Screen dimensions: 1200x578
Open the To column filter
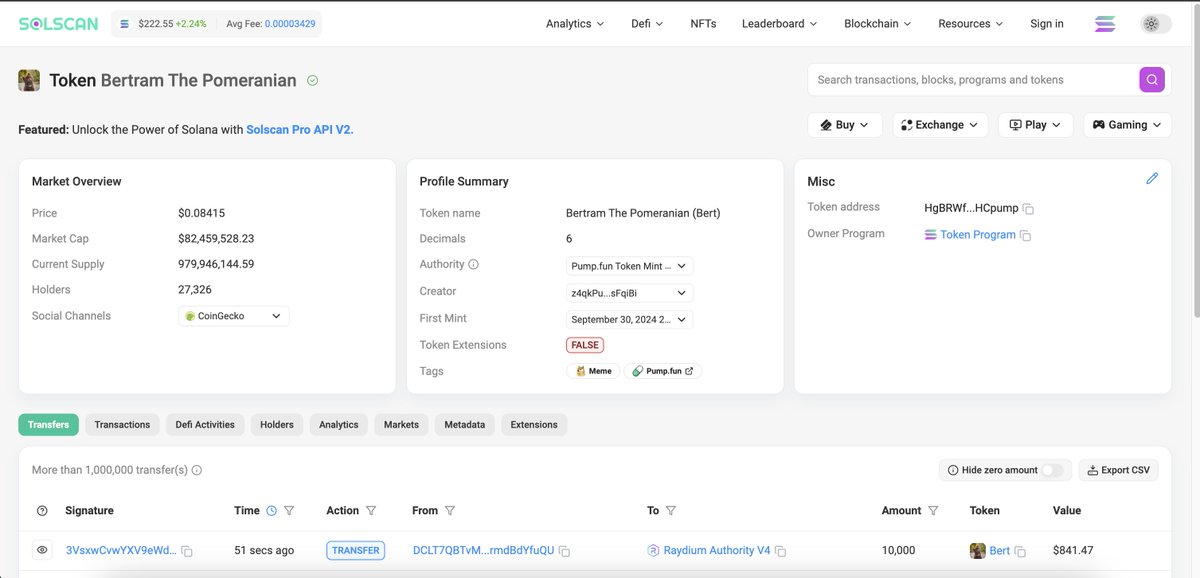(x=671, y=511)
